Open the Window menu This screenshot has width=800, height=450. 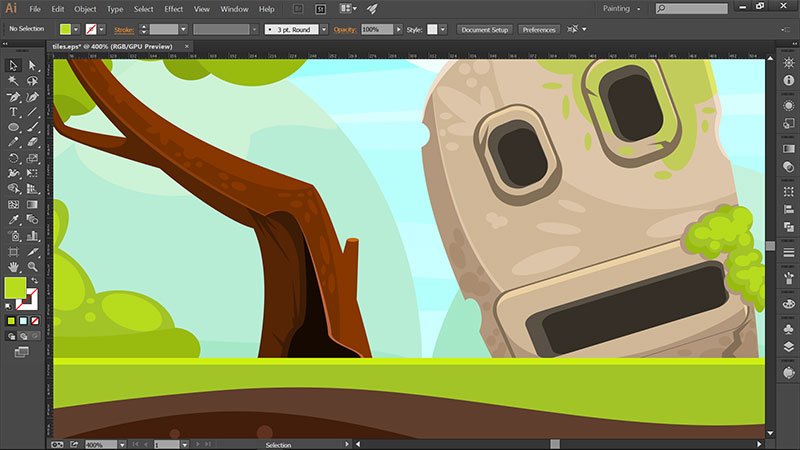point(234,9)
